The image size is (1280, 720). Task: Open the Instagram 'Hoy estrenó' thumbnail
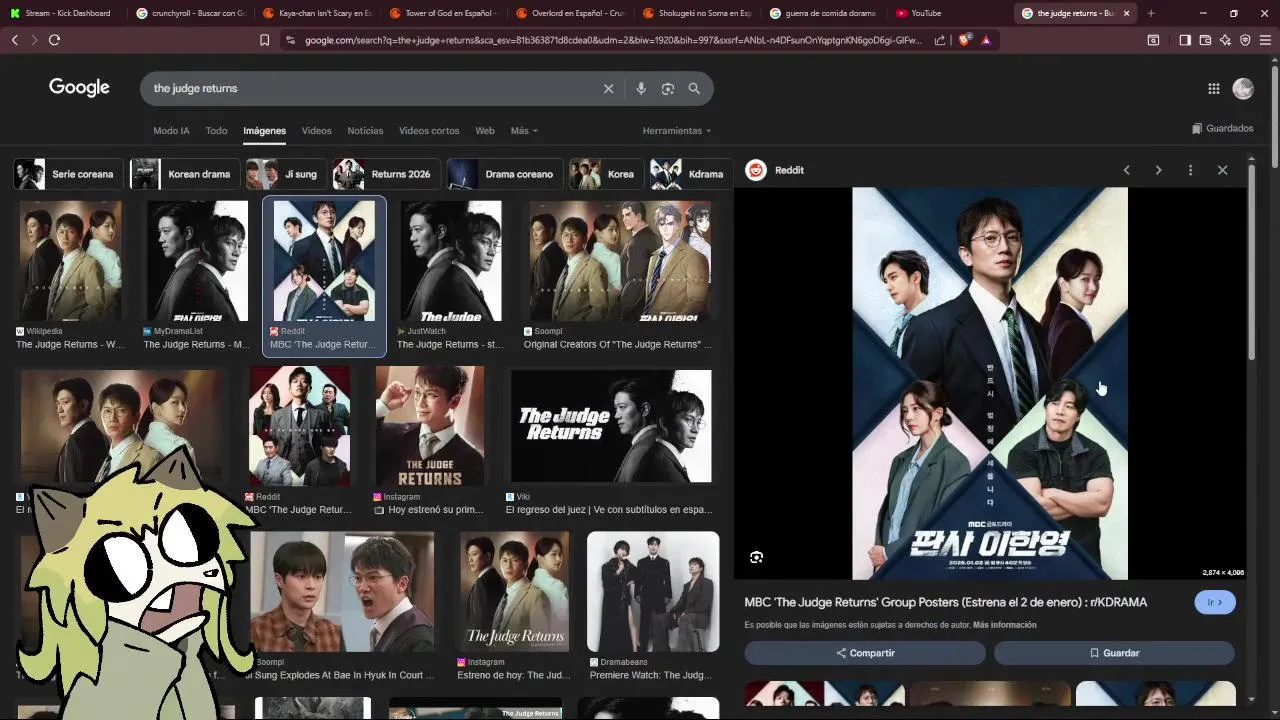[430, 426]
